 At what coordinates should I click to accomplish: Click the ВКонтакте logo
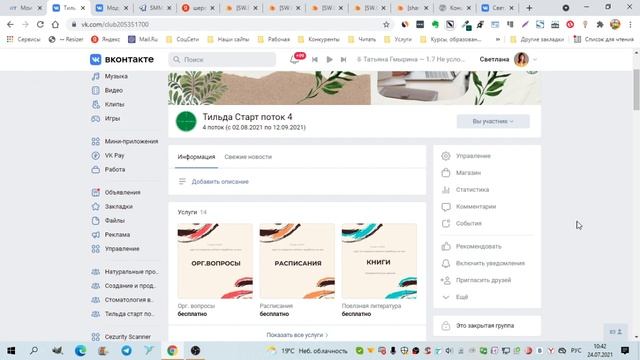[x=122, y=60]
